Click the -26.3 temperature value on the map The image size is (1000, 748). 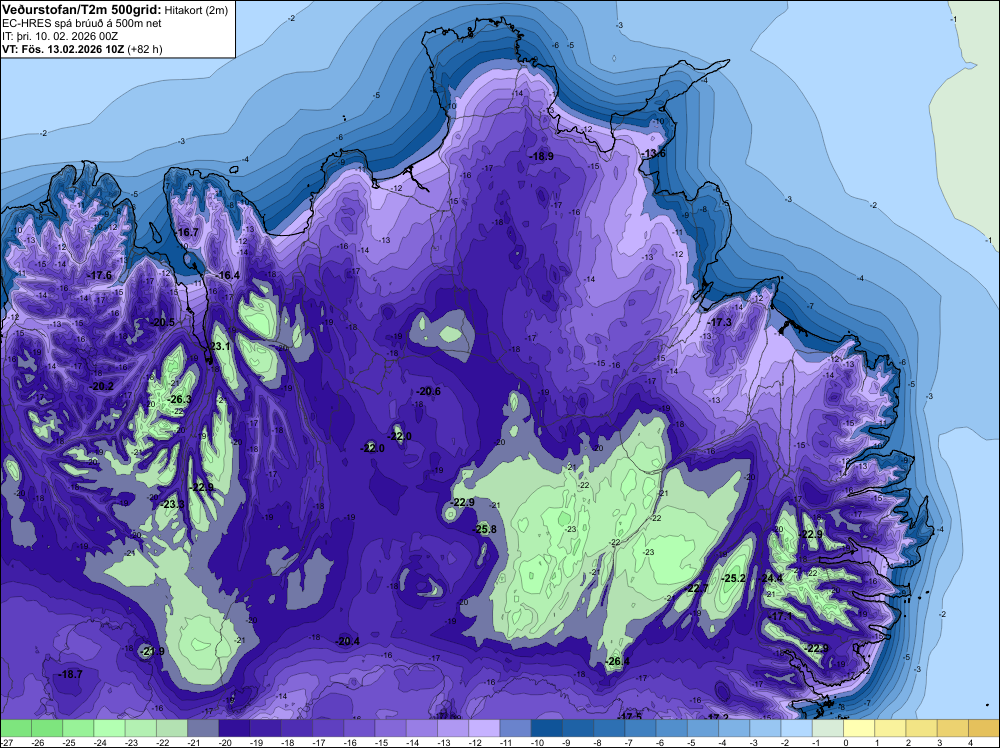click(x=180, y=399)
